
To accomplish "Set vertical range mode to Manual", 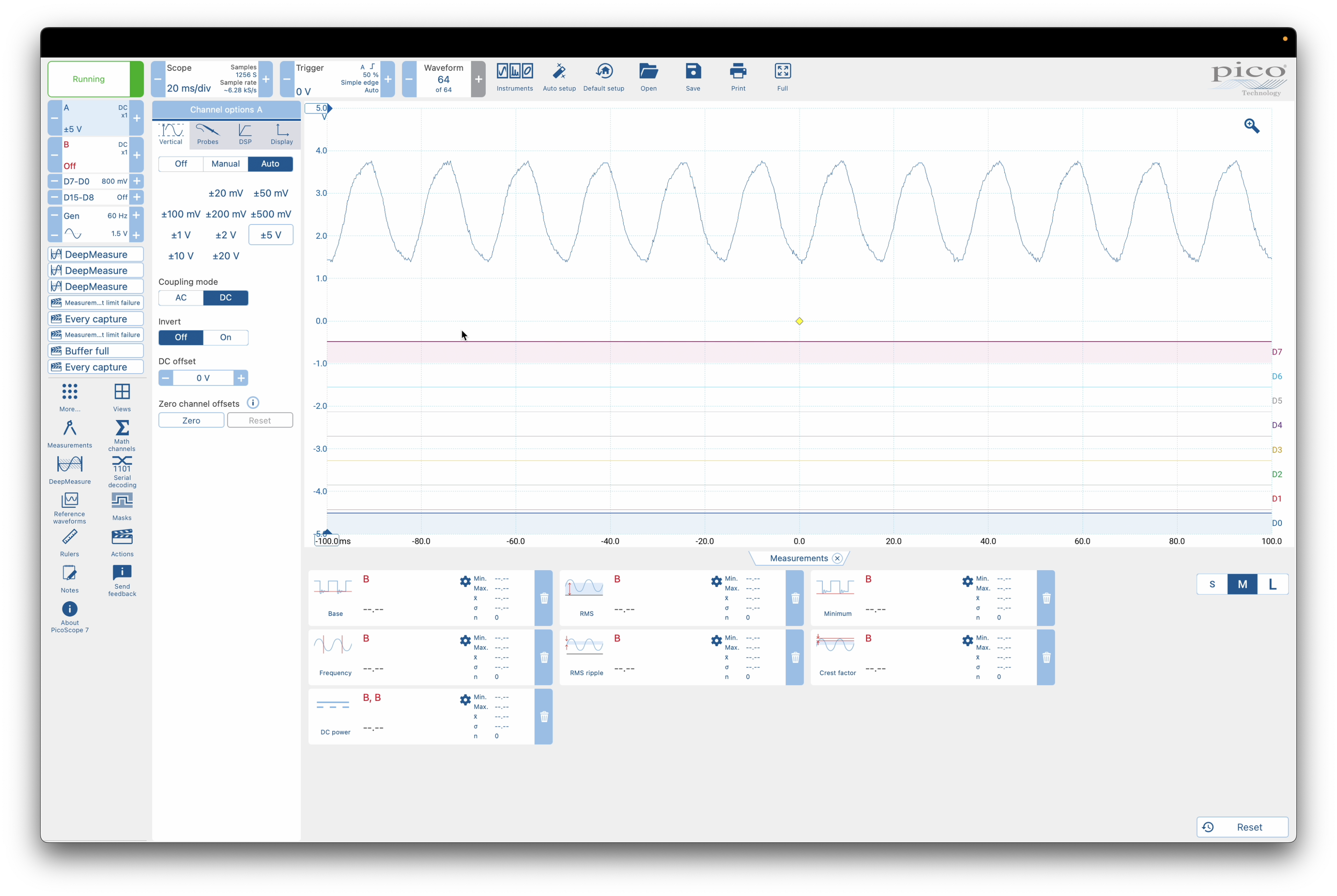I will 225,164.
